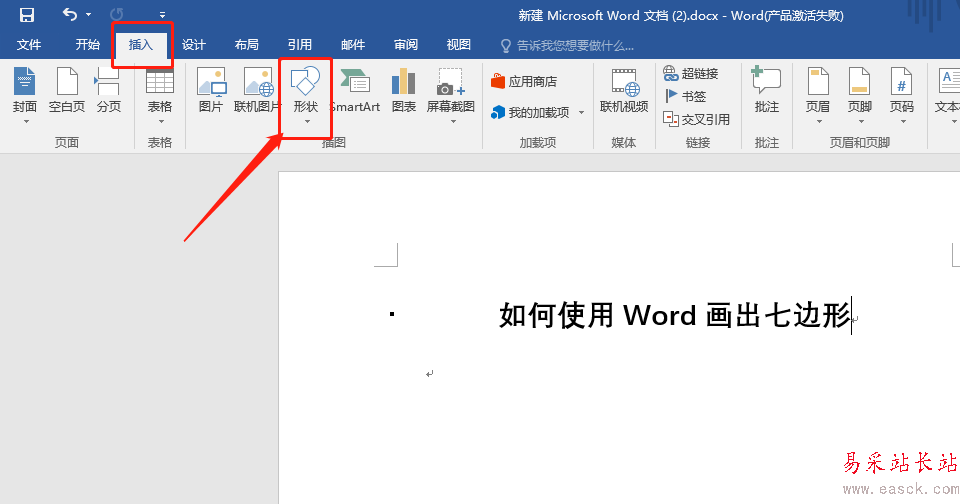The width and height of the screenshot is (960, 504).
Task: Click the 封面 (Cover Page) icon
Action: [x=24, y=81]
